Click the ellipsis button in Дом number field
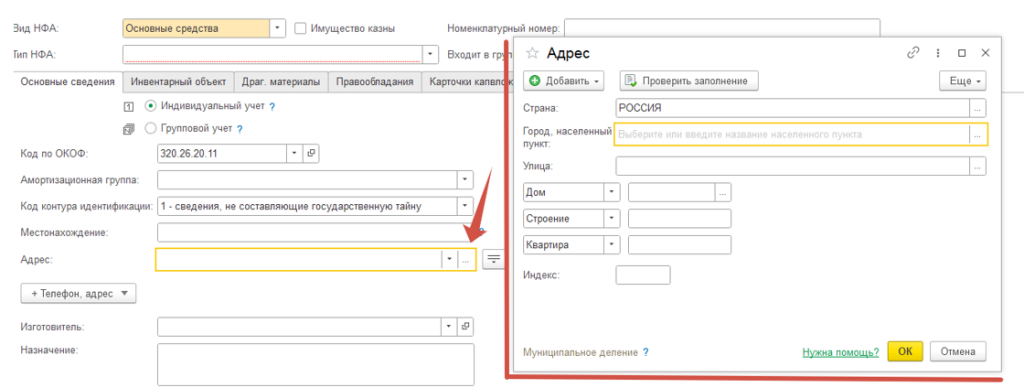 [723, 193]
